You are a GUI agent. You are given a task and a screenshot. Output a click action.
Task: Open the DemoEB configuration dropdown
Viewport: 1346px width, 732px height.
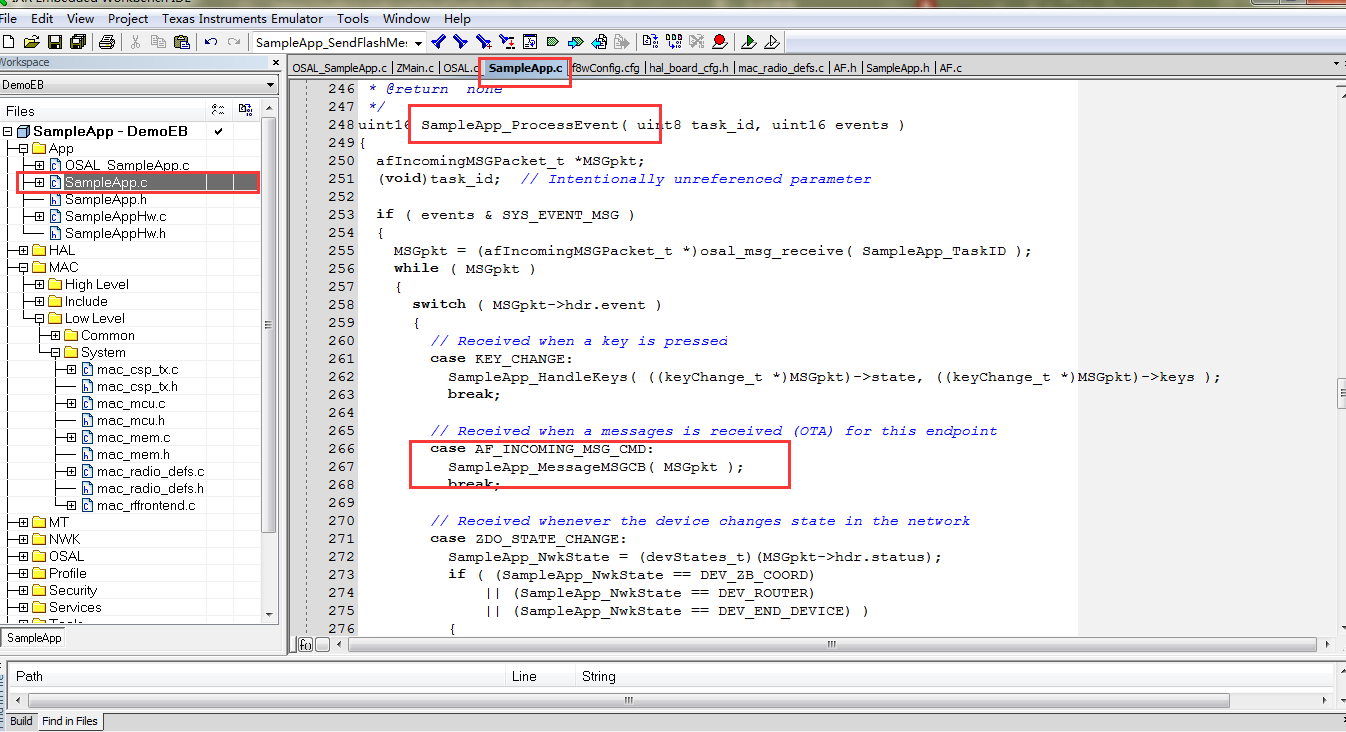coord(270,85)
